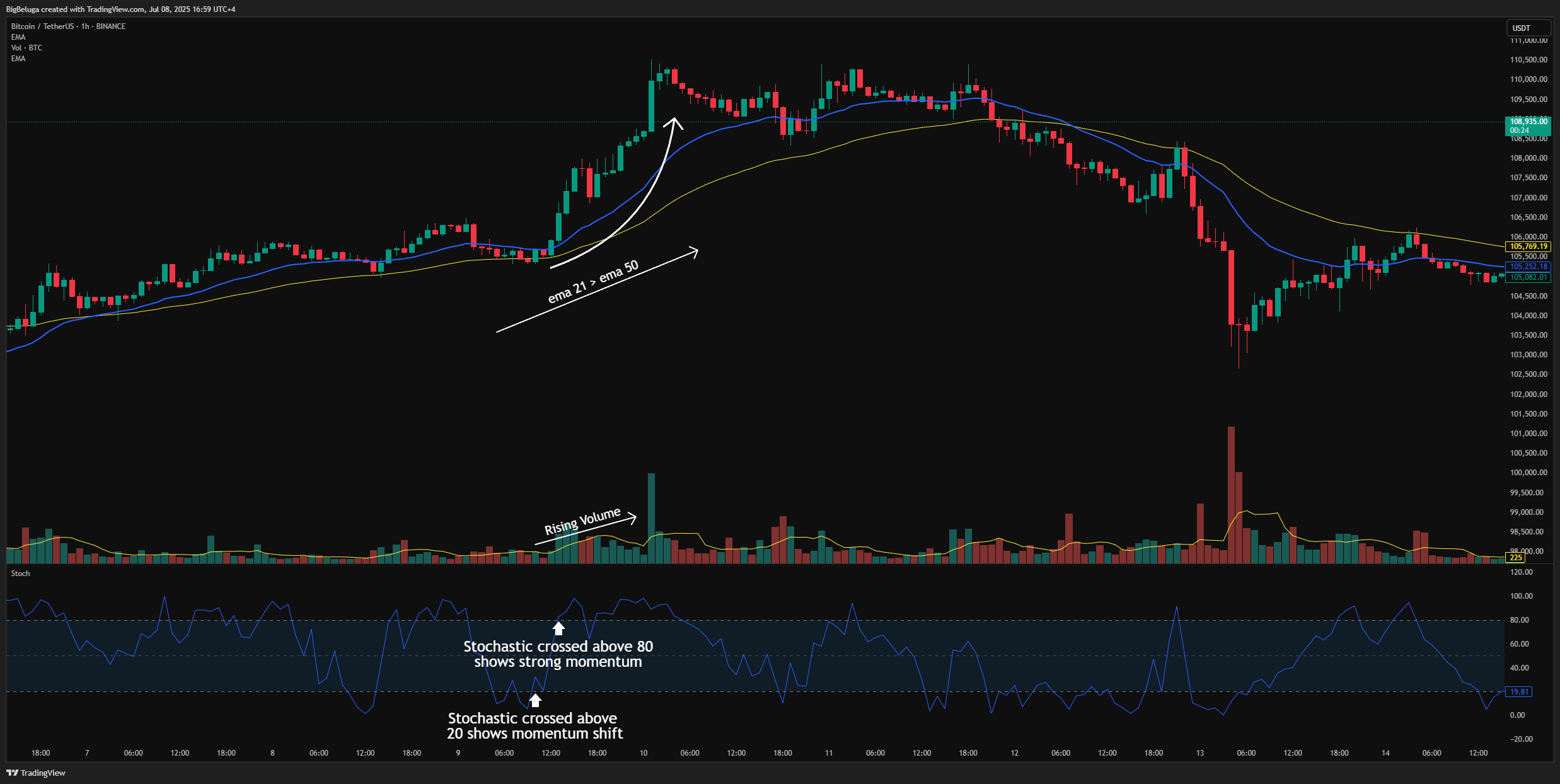Click the yellow EMA value label 105,769.19

(1528, 246)
